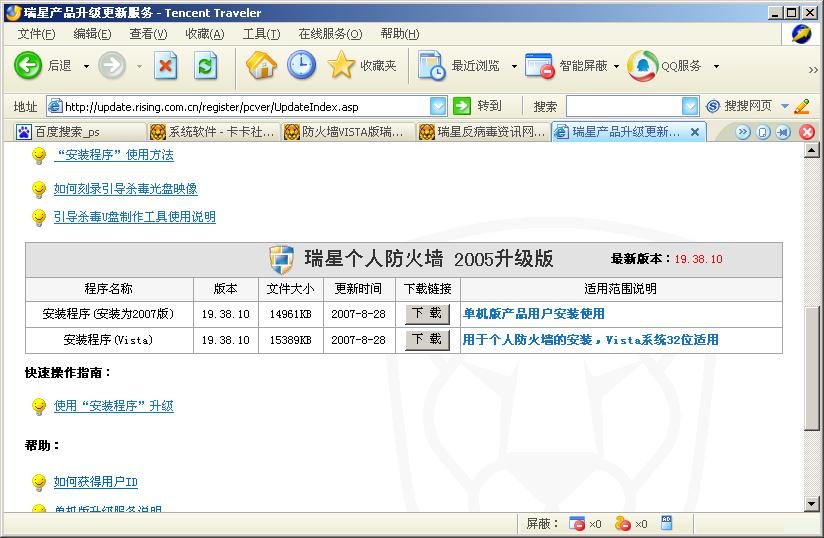
Task: Open the 收藏(A) menu
Action: click(205, 34)
